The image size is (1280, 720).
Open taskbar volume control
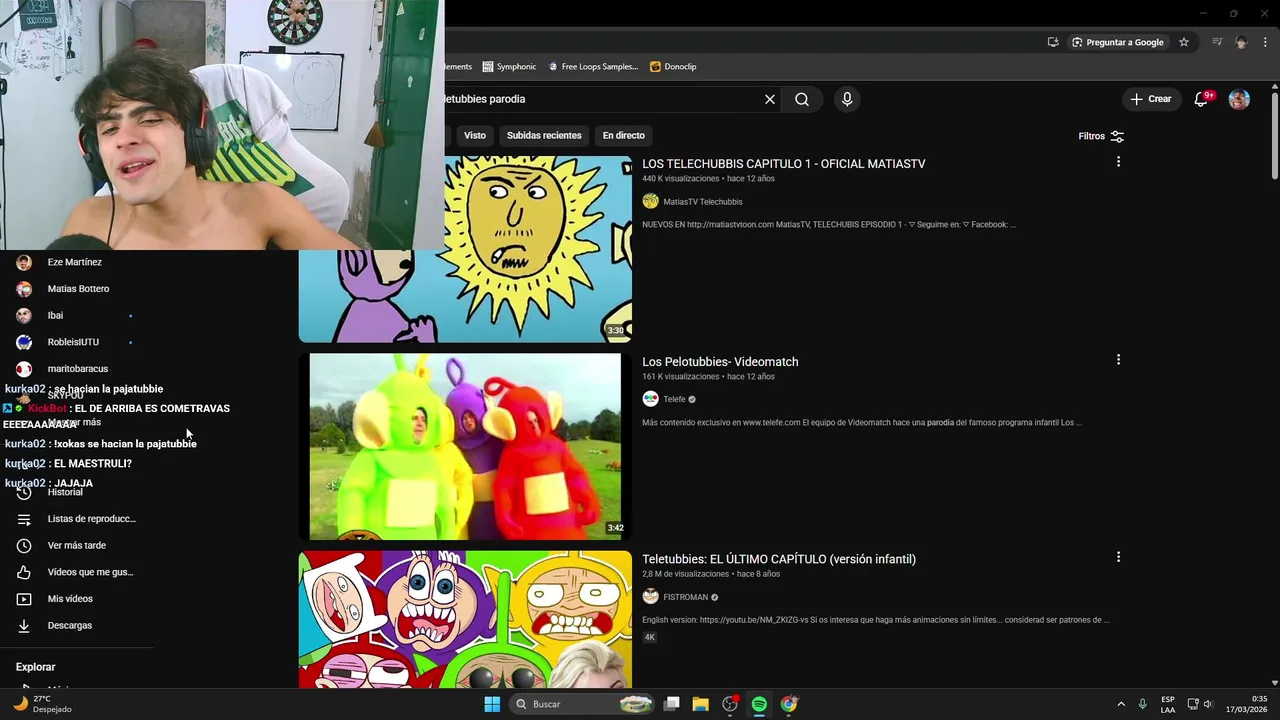(1208, 704)
